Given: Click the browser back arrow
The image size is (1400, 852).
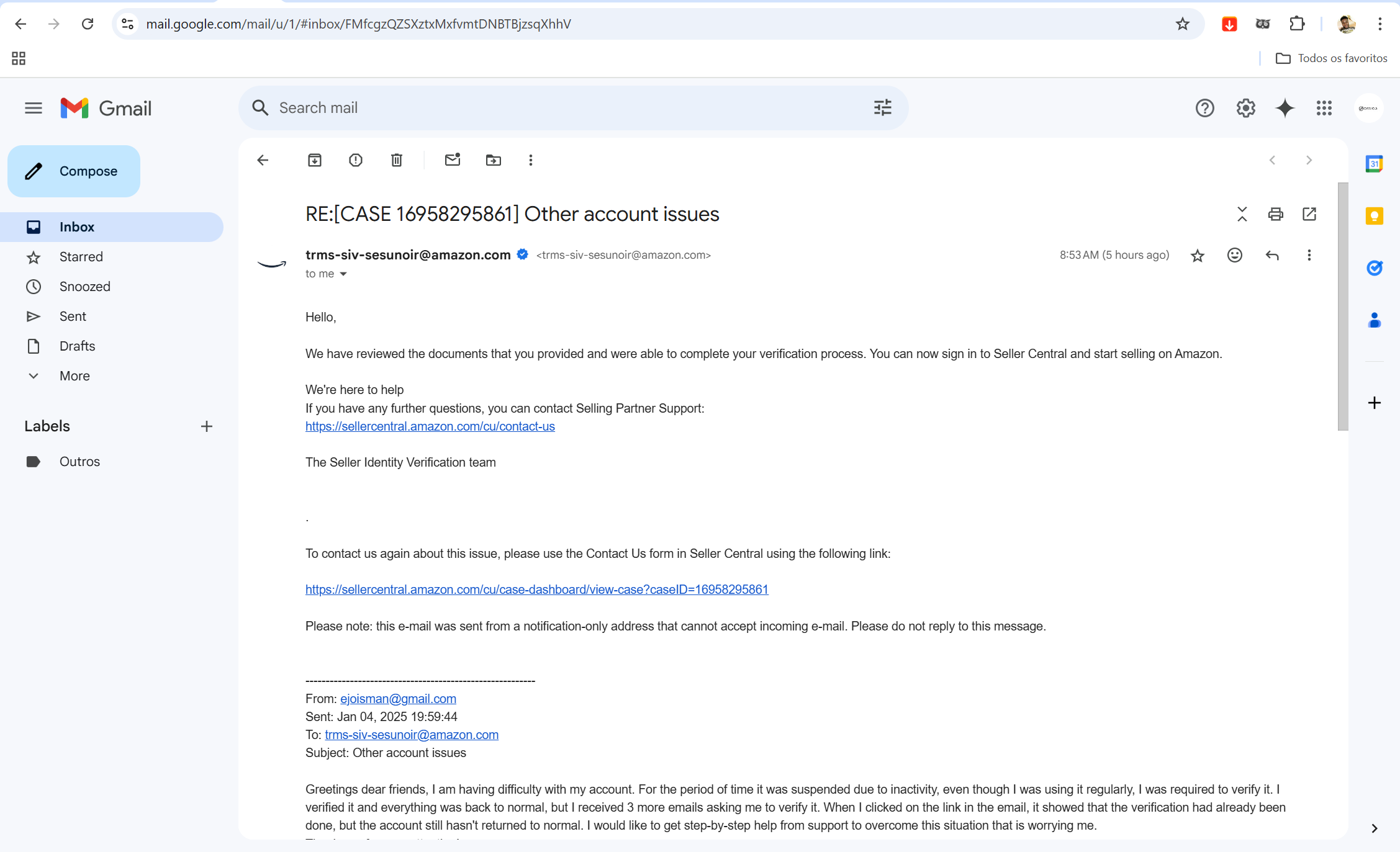Looking at the screenshot, I should pos(20,24).
